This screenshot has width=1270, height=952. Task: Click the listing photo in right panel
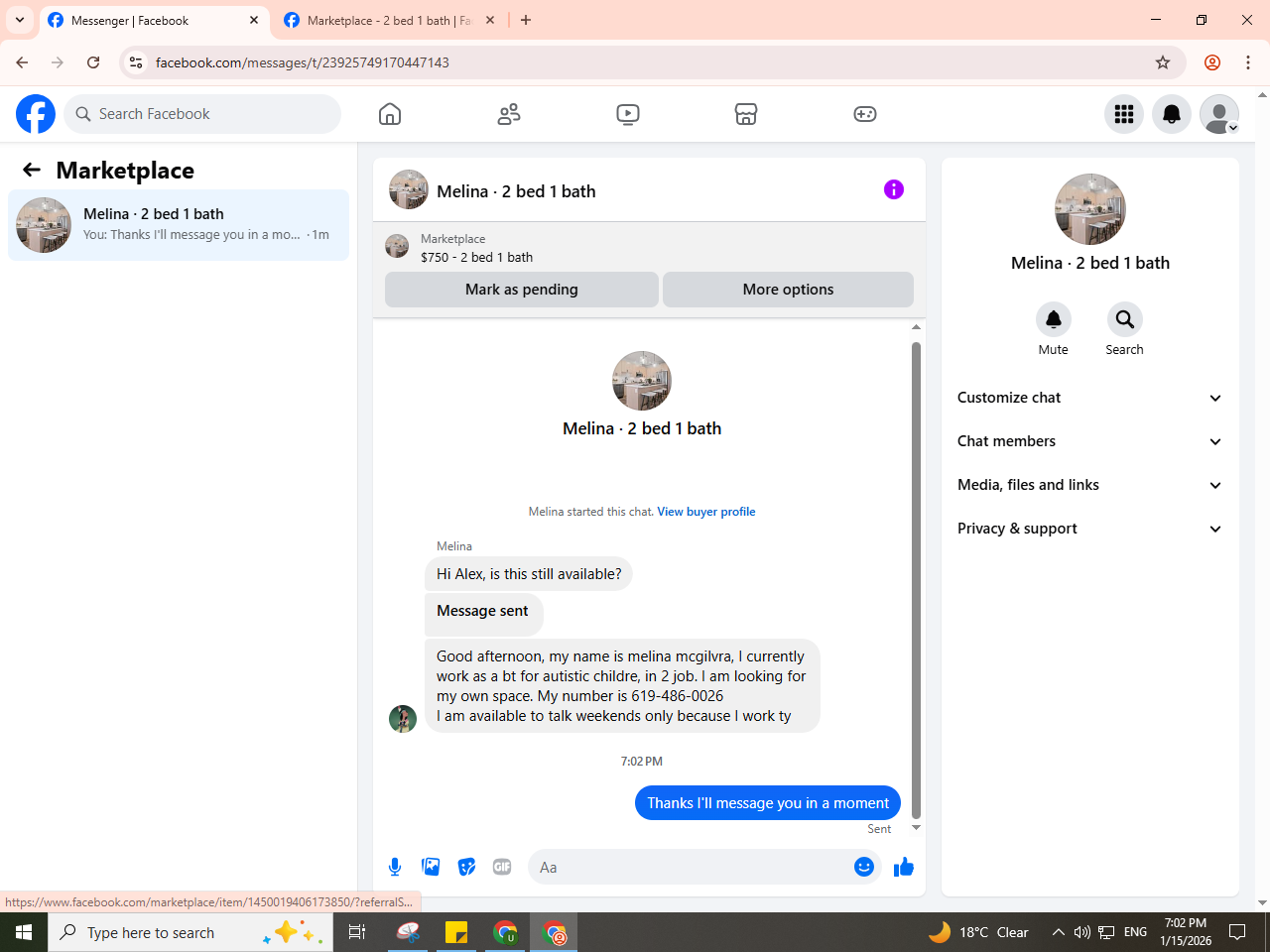point(1090,209)
